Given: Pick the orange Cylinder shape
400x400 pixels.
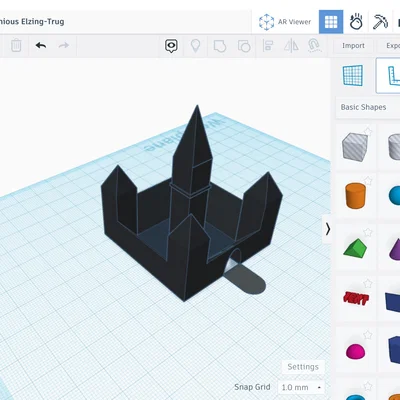Looking at the screenshot, I should click(355, 195).
